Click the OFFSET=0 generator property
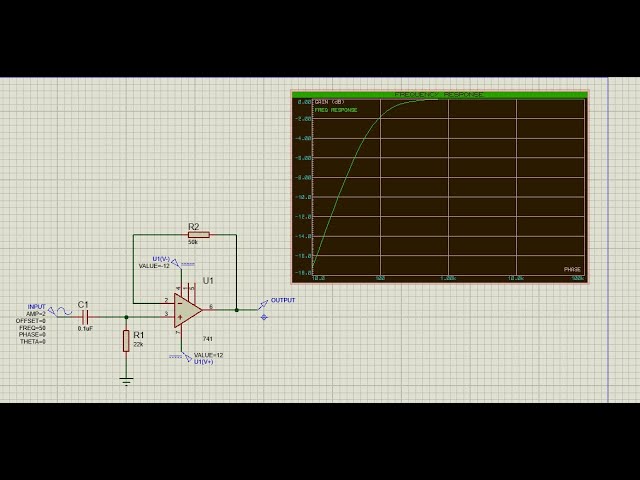The width and height of the screenshot is (640, 480). 31,321
